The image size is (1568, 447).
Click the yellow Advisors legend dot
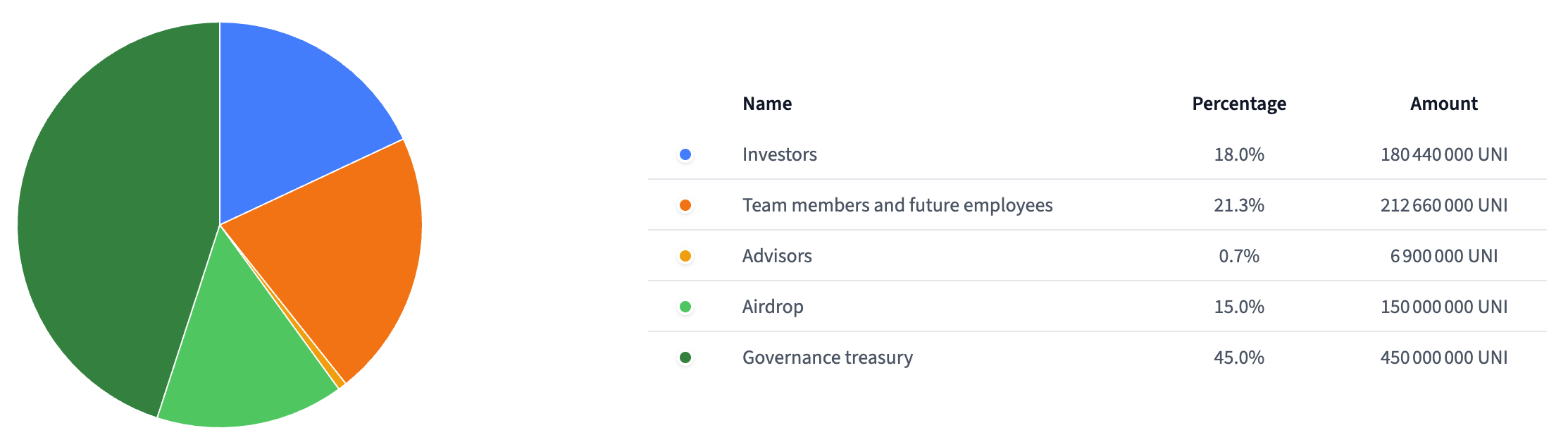pyautogui.click(x=685, y=256)
